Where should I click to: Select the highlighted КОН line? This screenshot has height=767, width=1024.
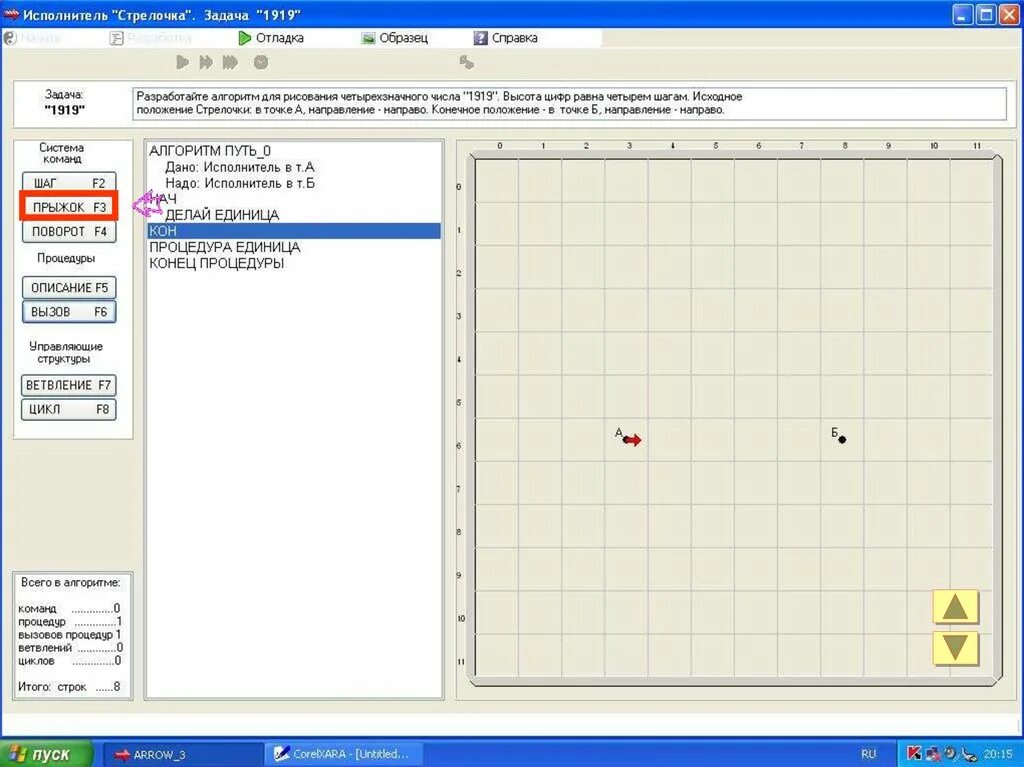294,231
